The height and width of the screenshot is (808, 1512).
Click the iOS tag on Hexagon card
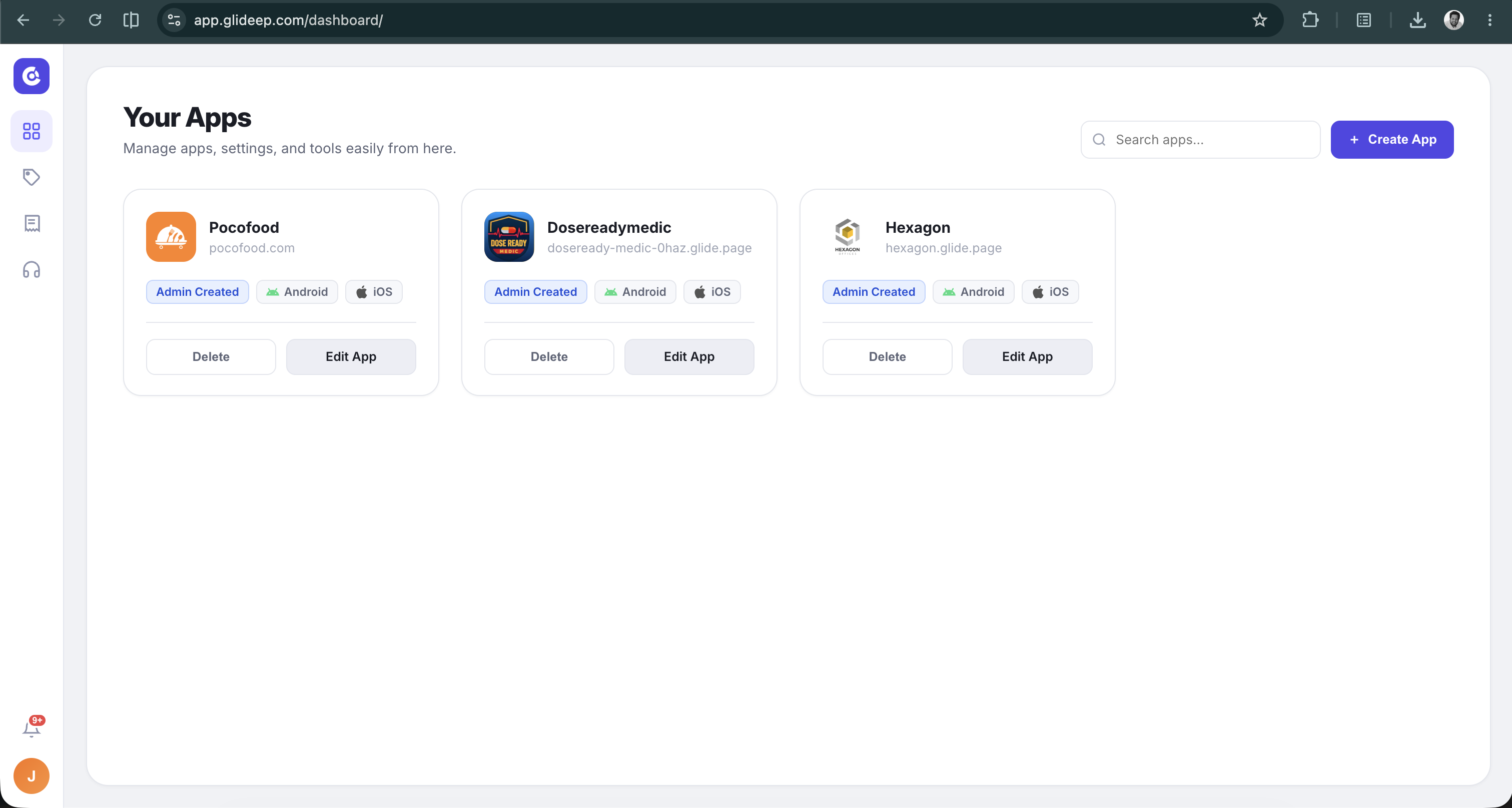[1050, 292]
